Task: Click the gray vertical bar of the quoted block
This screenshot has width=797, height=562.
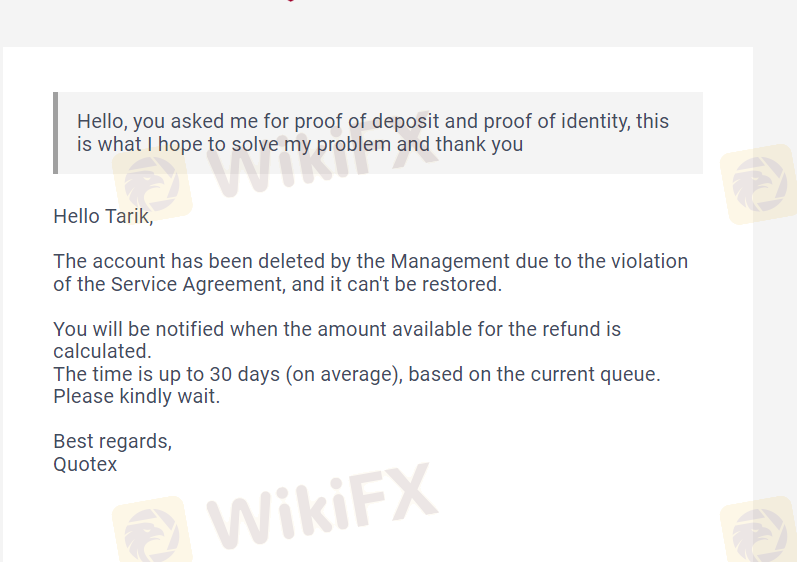Action: (55, 133)
